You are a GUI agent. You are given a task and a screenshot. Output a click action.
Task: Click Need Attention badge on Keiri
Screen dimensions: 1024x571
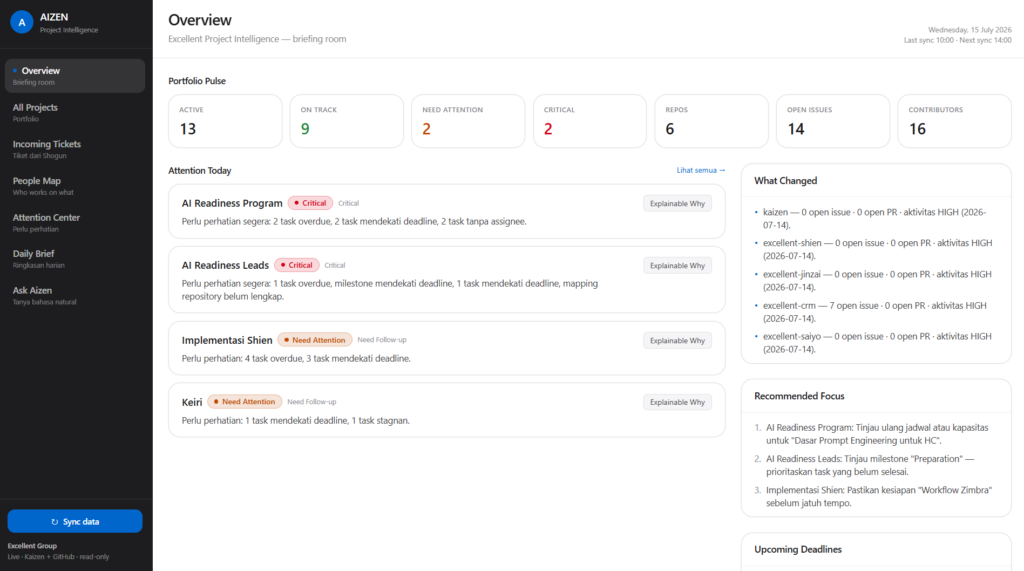coord(244,402)
